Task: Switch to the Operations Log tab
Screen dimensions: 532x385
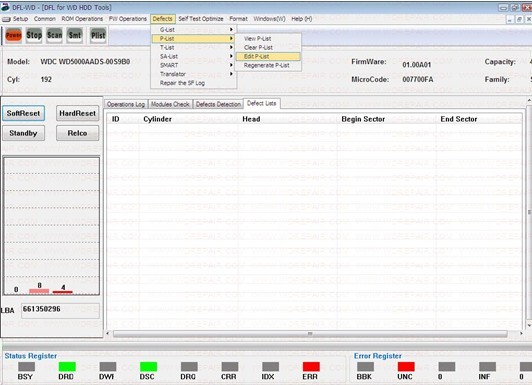Action: (126, 104)
